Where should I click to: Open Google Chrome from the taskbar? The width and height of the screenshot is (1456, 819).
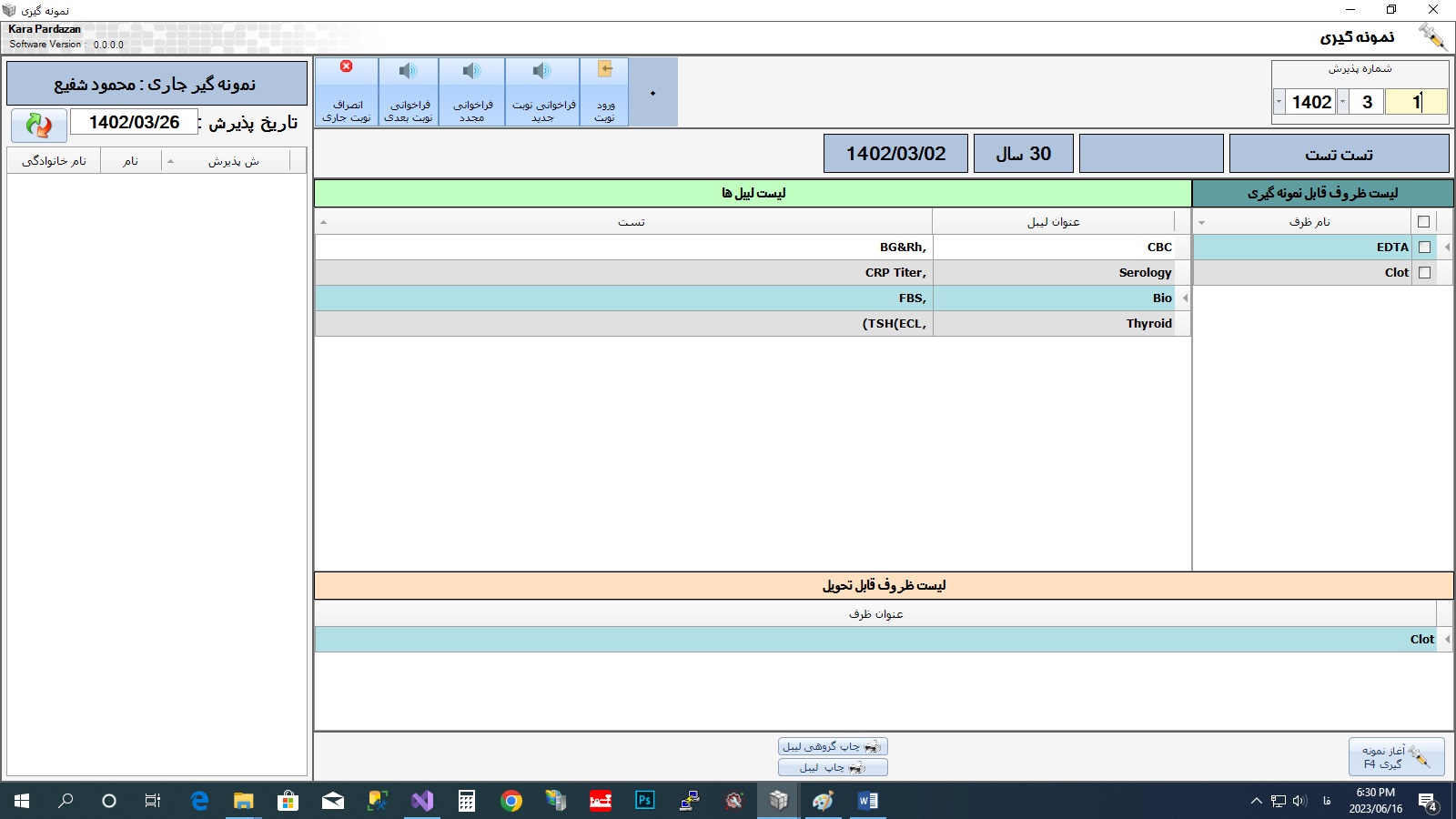click(511, 801)
